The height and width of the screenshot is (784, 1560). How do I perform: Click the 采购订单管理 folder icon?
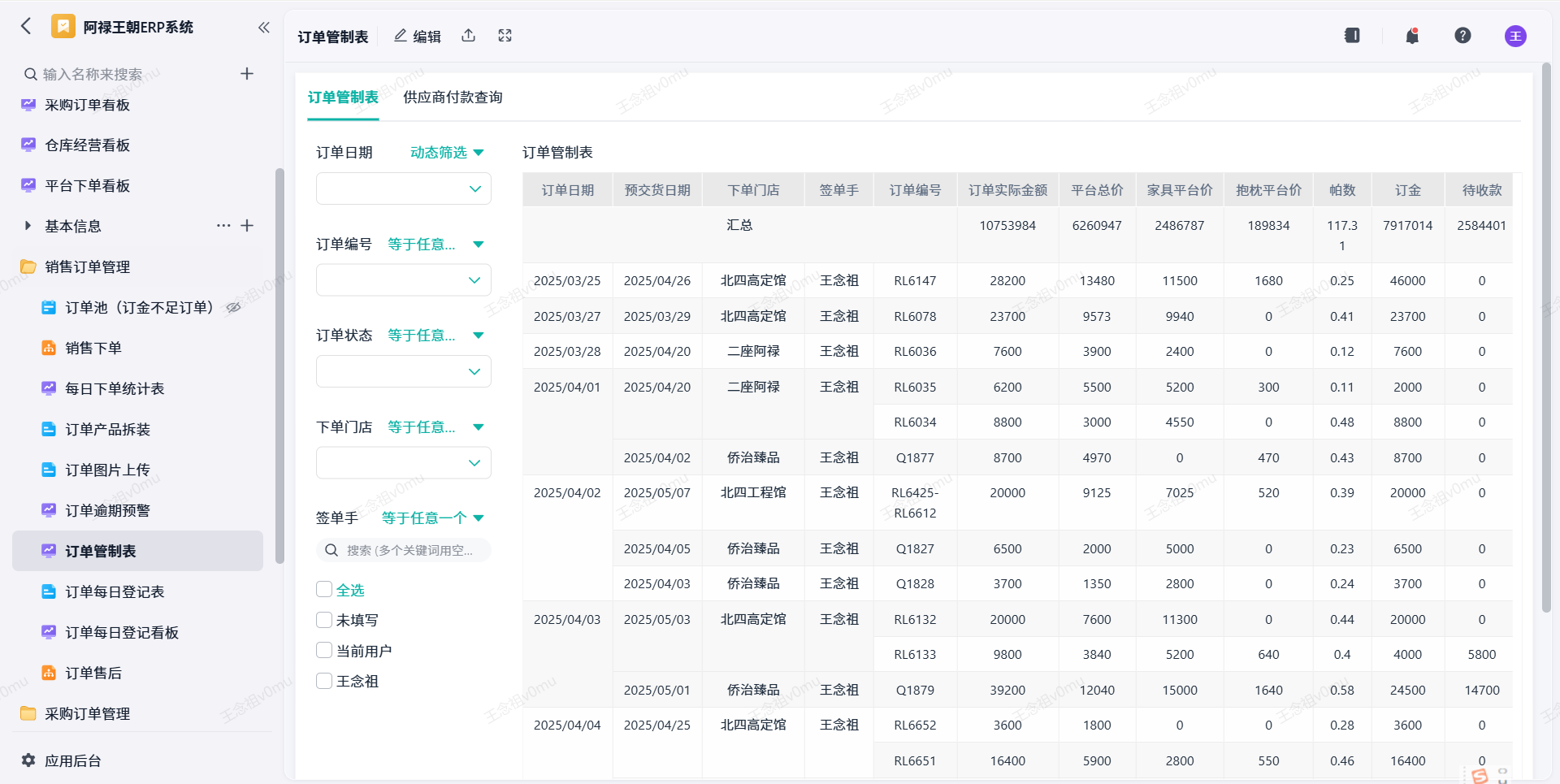click(28, 713)
